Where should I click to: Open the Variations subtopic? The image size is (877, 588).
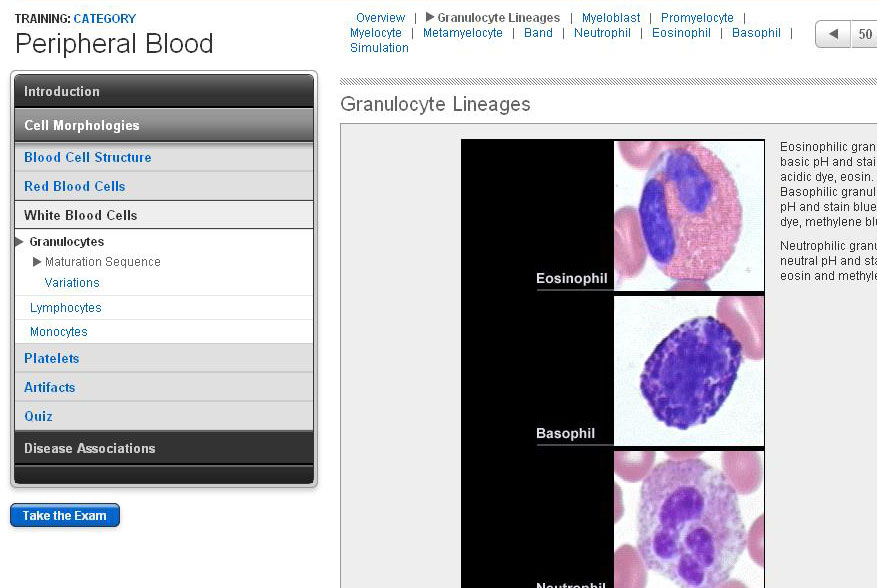[x=72, y=283]
